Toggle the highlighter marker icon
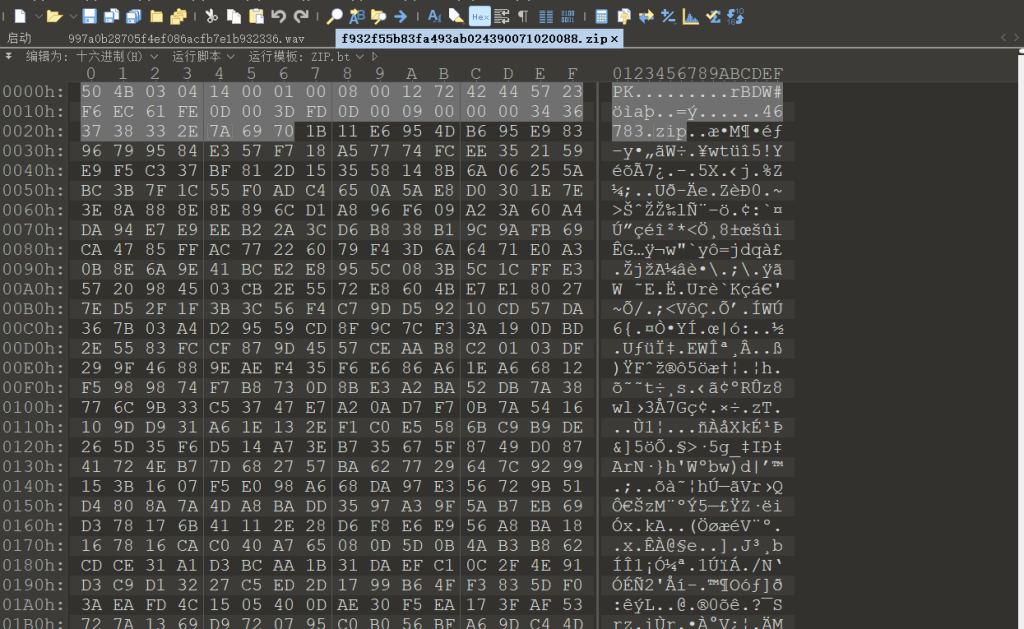 pos(456,16)
